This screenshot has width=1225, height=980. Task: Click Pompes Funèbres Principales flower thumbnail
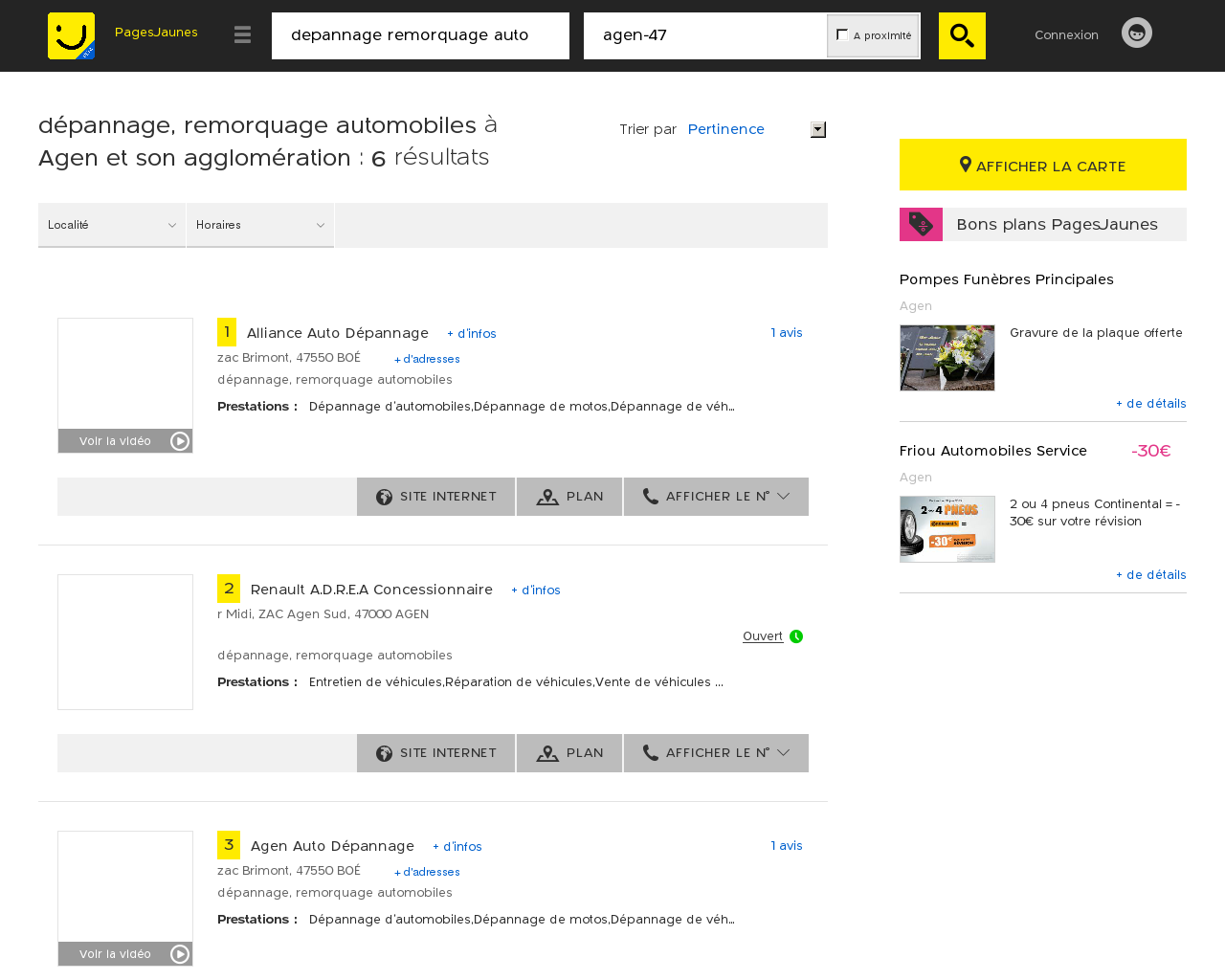(947, 358)
